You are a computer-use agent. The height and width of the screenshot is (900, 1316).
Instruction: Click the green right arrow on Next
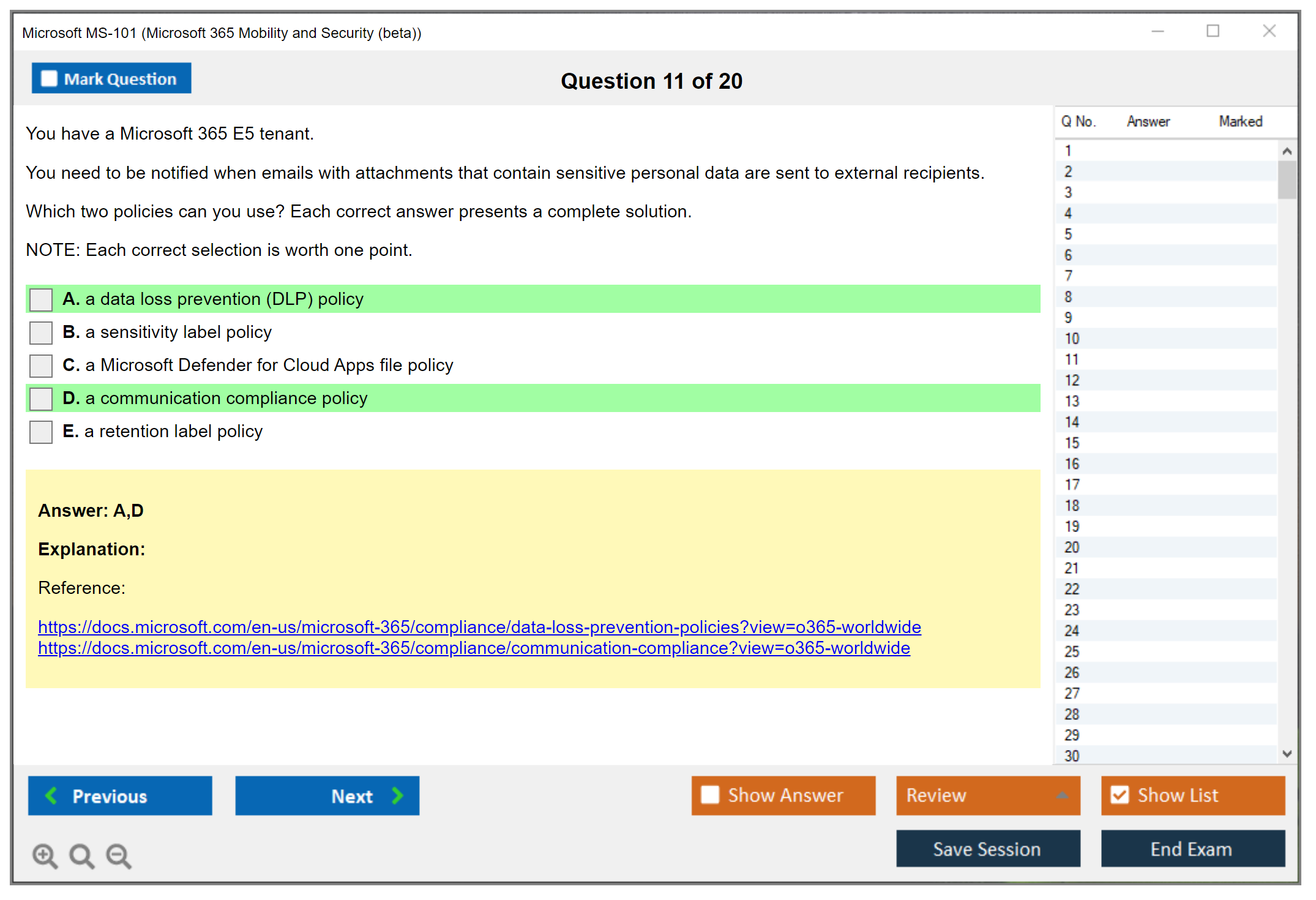[x=397, y=795]
